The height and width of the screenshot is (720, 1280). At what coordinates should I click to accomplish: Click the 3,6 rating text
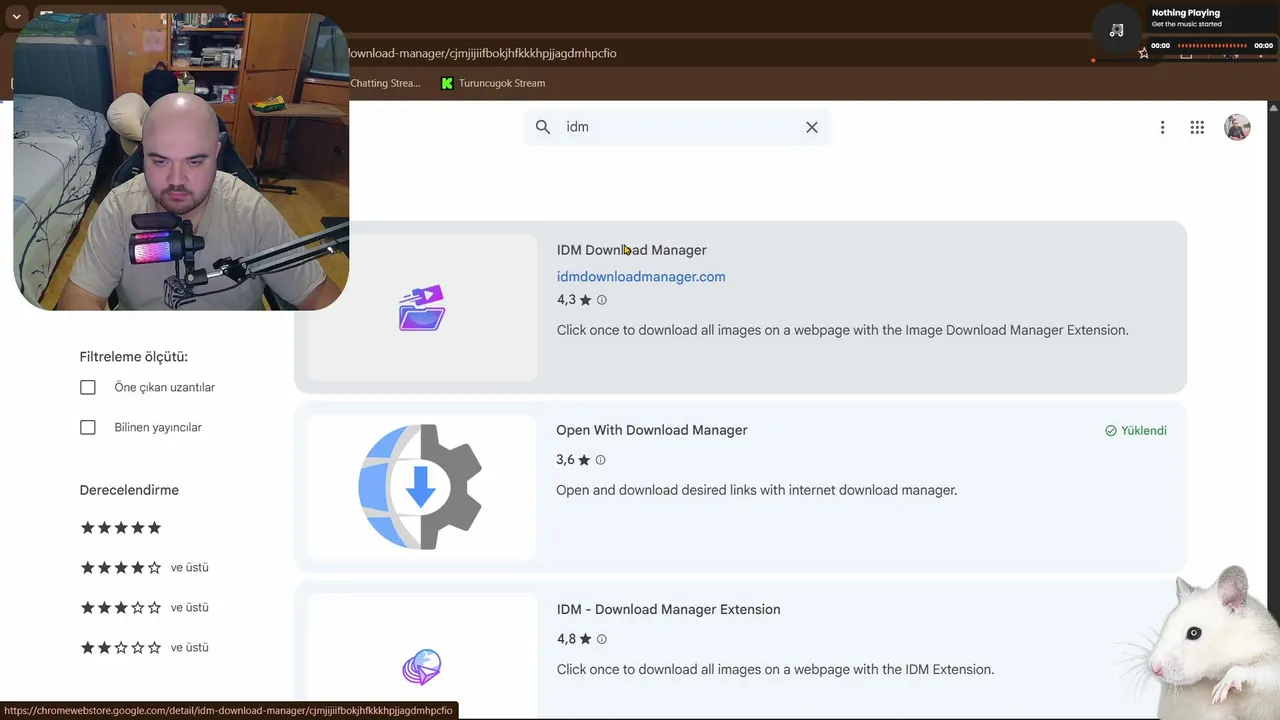click(566, 460)
